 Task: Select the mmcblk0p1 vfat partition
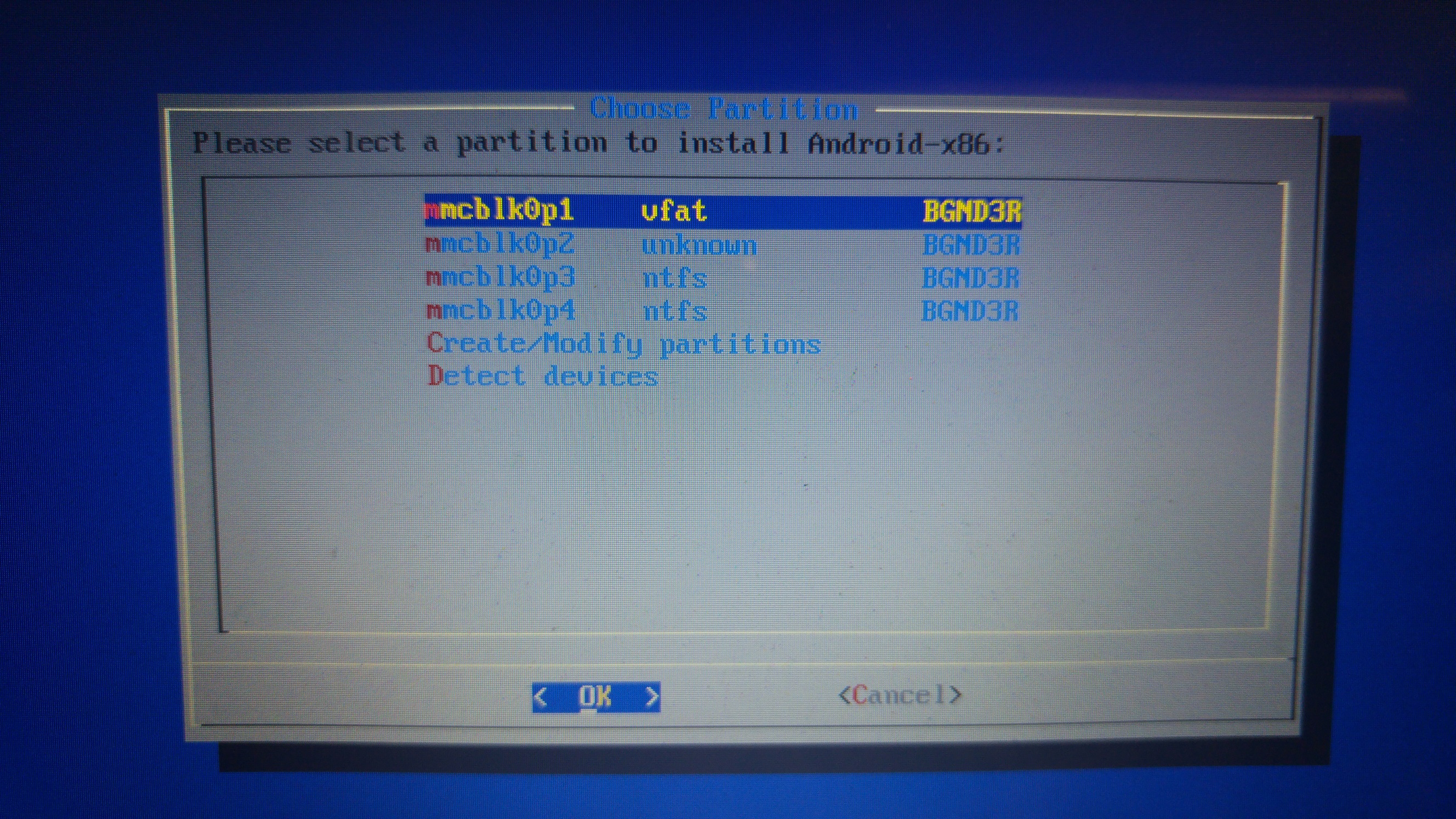(x=724, y=212)
